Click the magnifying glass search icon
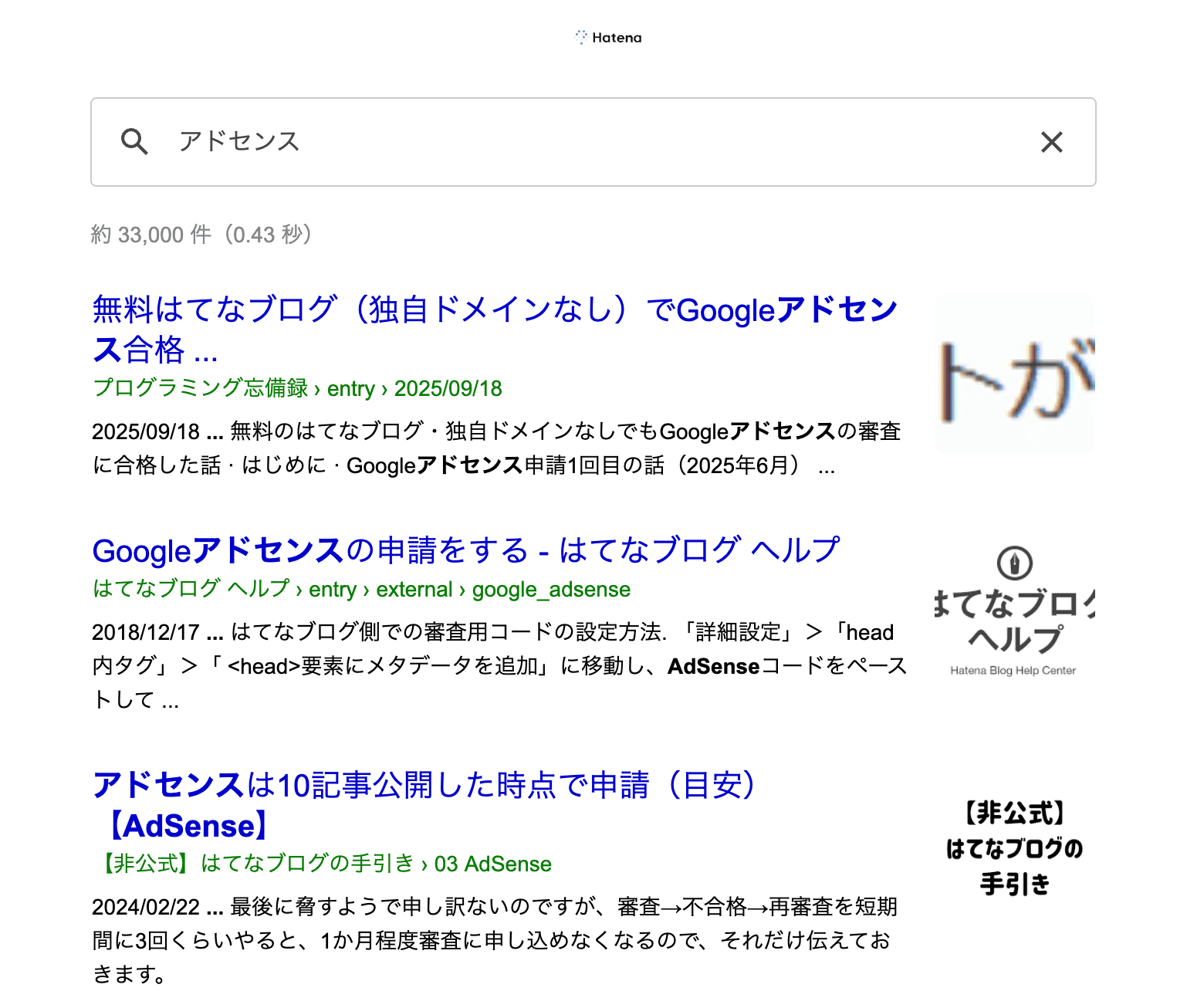Viewport: 1187px width, 1008px height. tap(136, 141)
